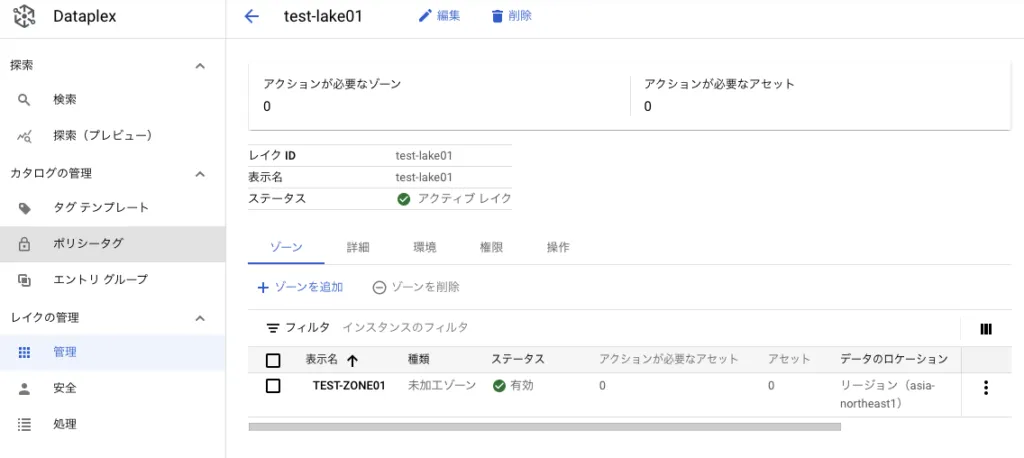
Task: Open 探索（プレビュー） in the sidebar
Action: click(x=113, y=135)
